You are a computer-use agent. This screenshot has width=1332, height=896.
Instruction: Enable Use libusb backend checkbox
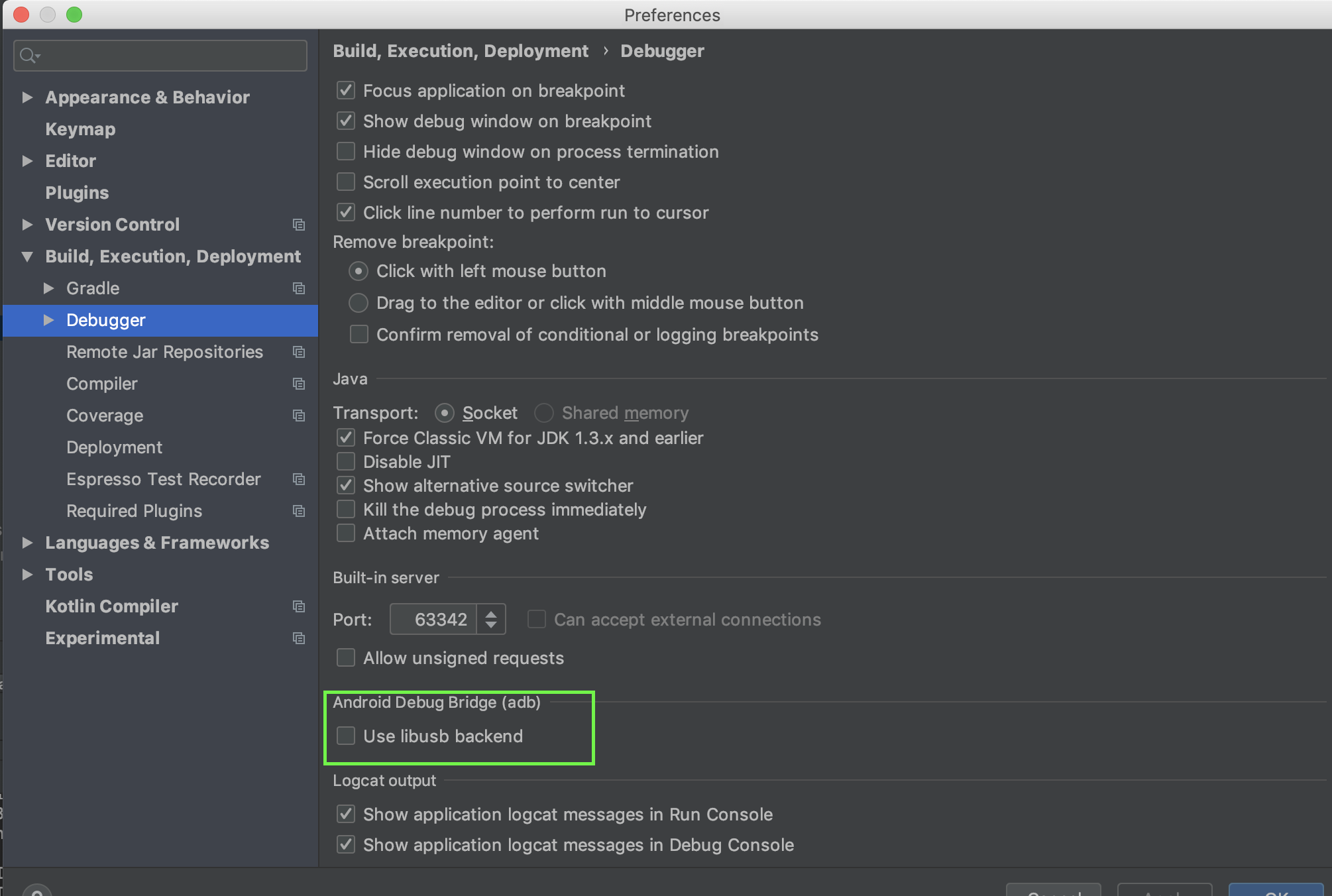(346, 736)
